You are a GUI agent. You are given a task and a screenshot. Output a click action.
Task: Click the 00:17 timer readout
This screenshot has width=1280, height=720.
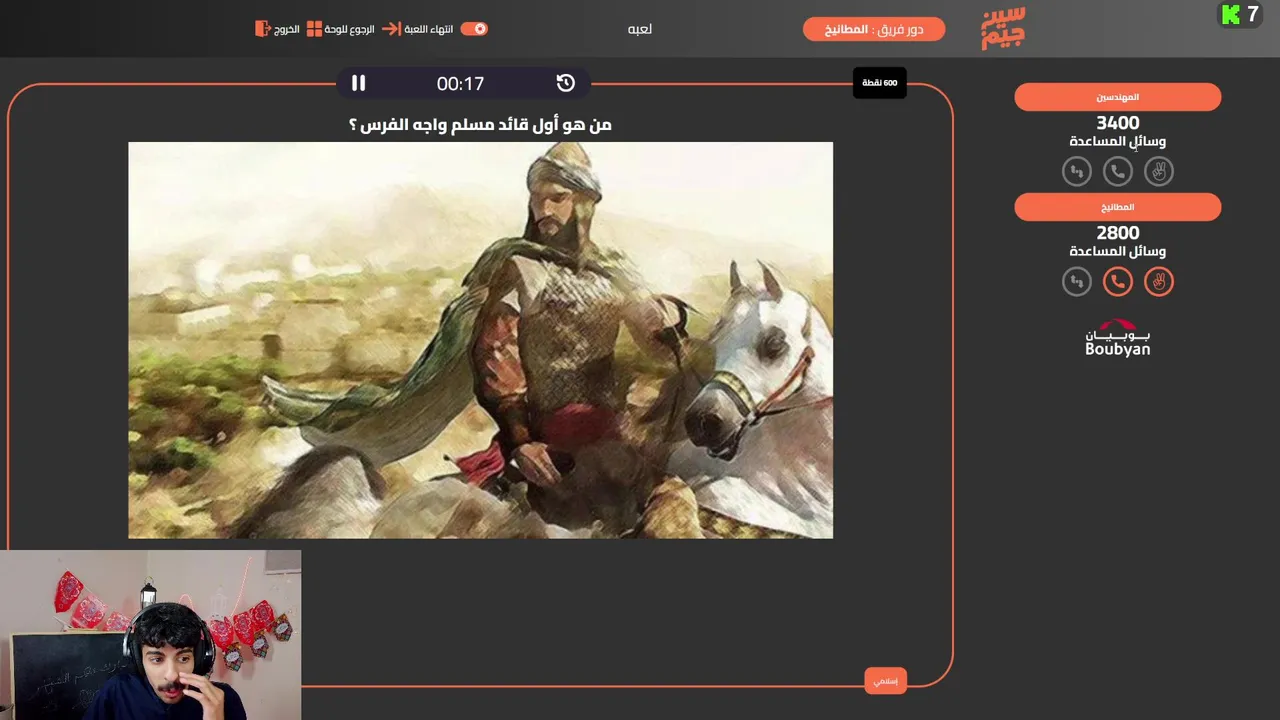pyautogui.click(x=460, y=84)
